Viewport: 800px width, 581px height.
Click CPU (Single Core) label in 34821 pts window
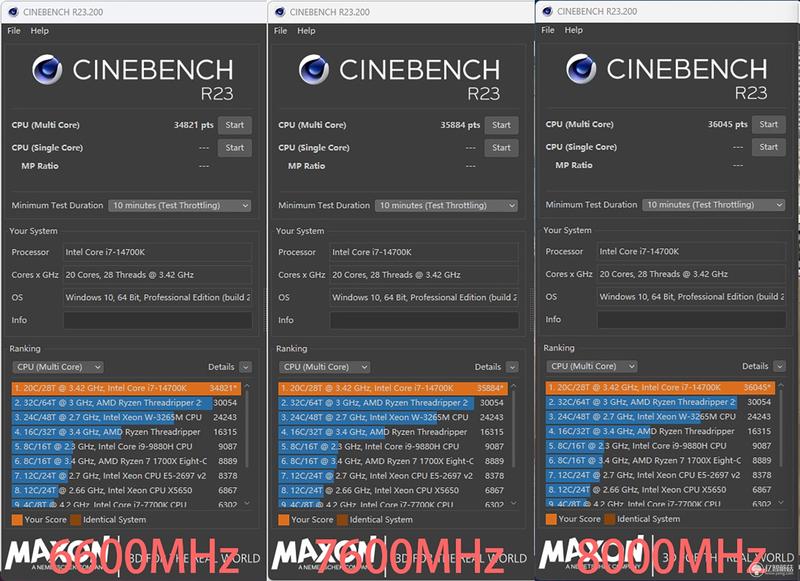click(47, 148)
